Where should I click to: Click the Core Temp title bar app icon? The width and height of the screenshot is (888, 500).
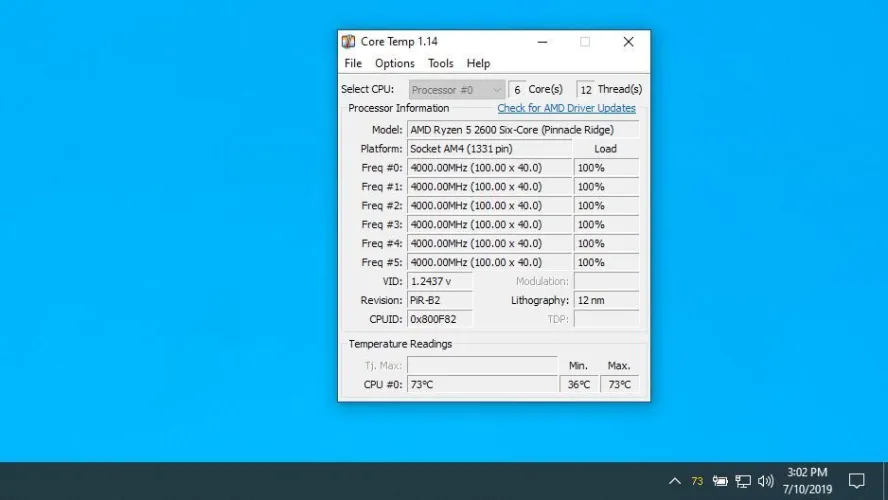click(348, 42)
